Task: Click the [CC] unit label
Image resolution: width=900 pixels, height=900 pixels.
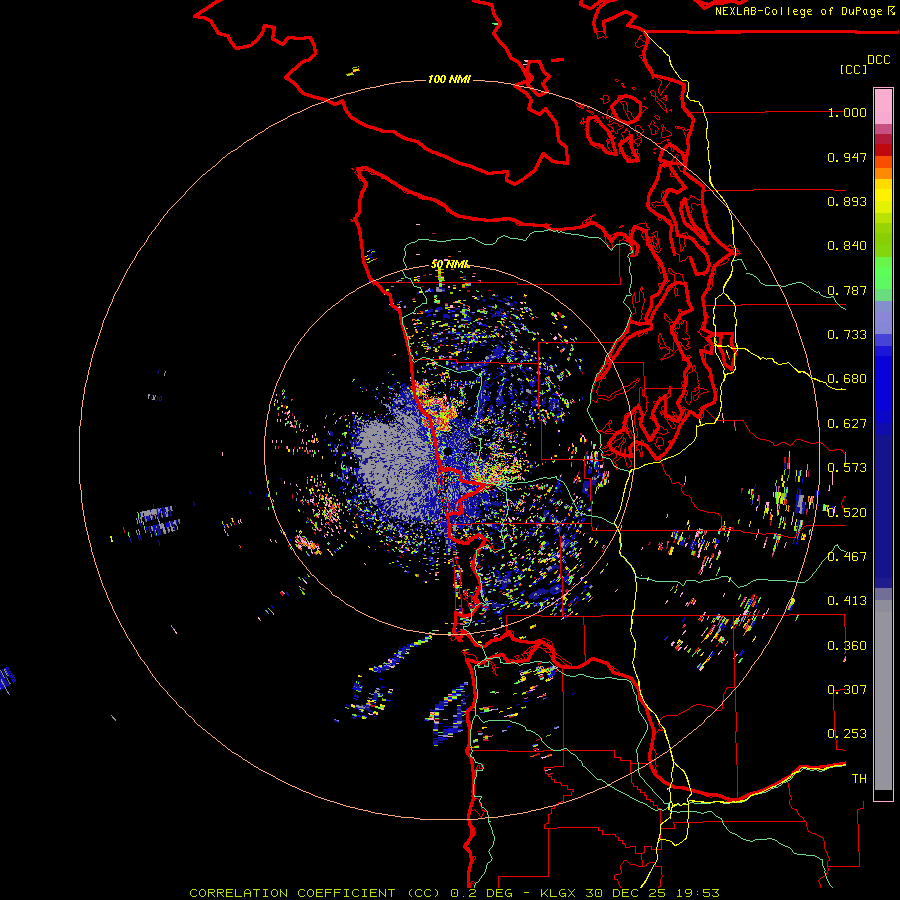Action: 853,69
